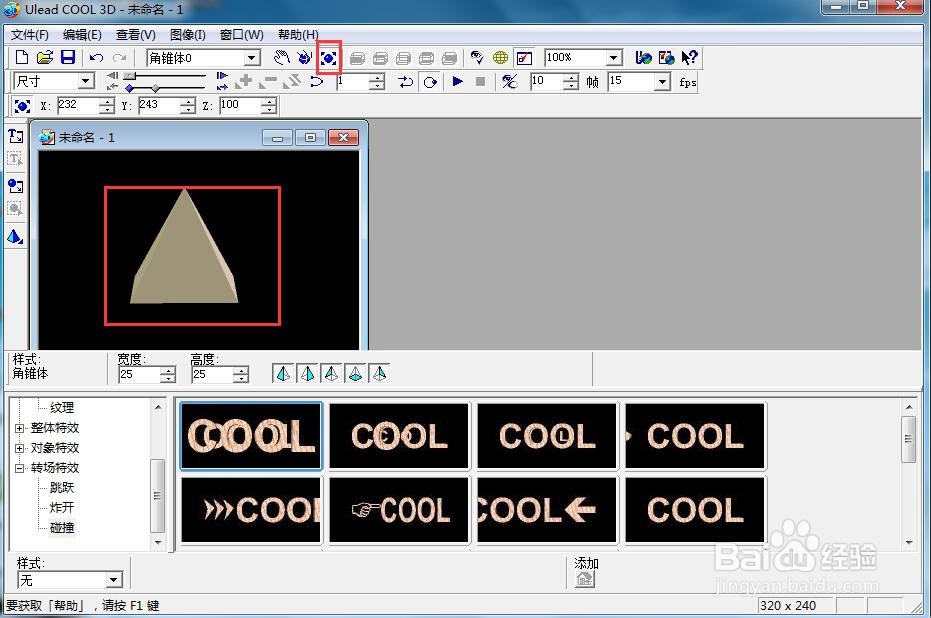Select the Edit Graphic tool
Image resolution: width=931 pixels, height=618 pixels.
16,209
